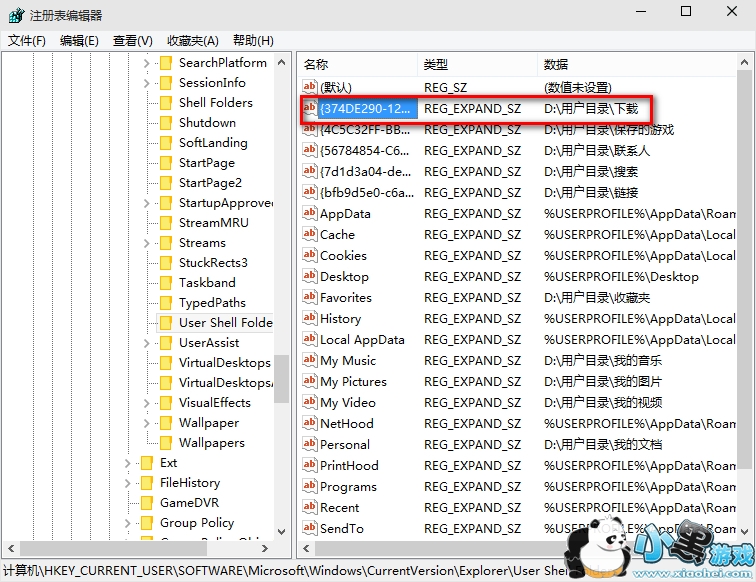This screenshot has height=582, width=756.
Task: Select the NetHood value name
Action: [347, 424]
